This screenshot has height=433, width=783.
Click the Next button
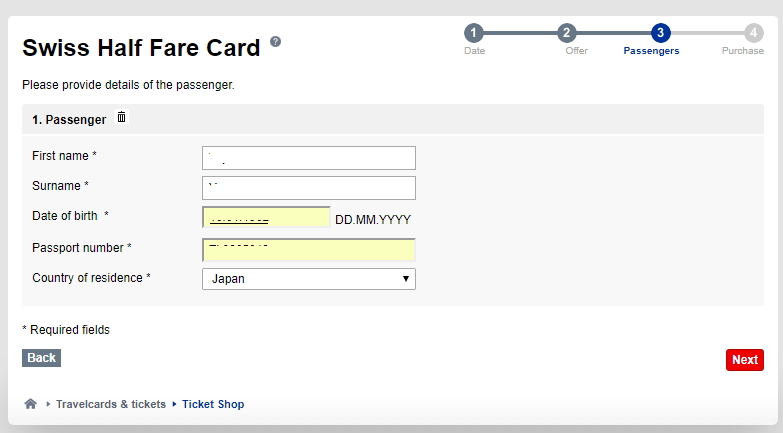pyautogui.click(x=745, y=360)
